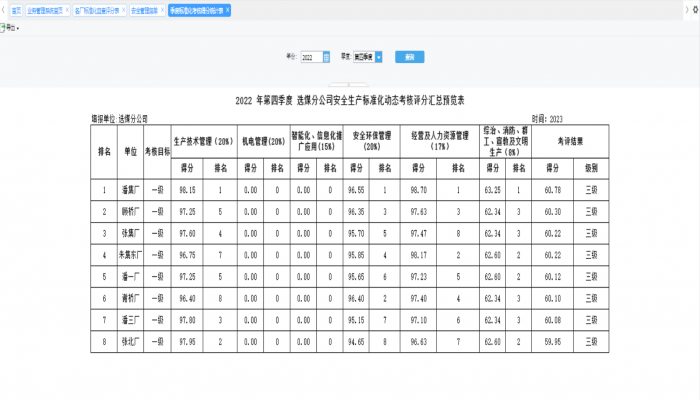Click the 考评结果 column header
The image size is (700, 400).
point(570,142)
